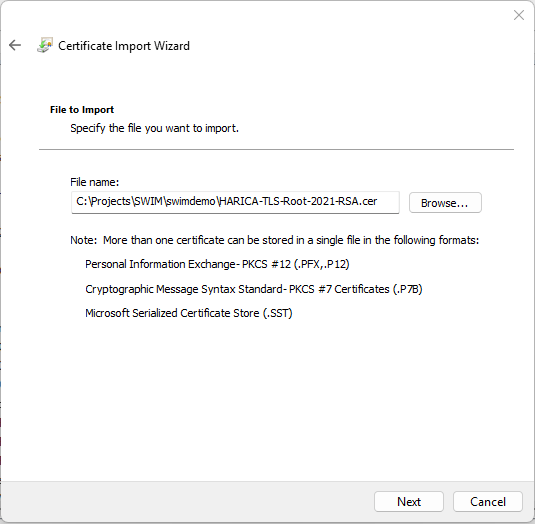Focus the File name input field
535x524 pixels.
click(x=235, y=202)
